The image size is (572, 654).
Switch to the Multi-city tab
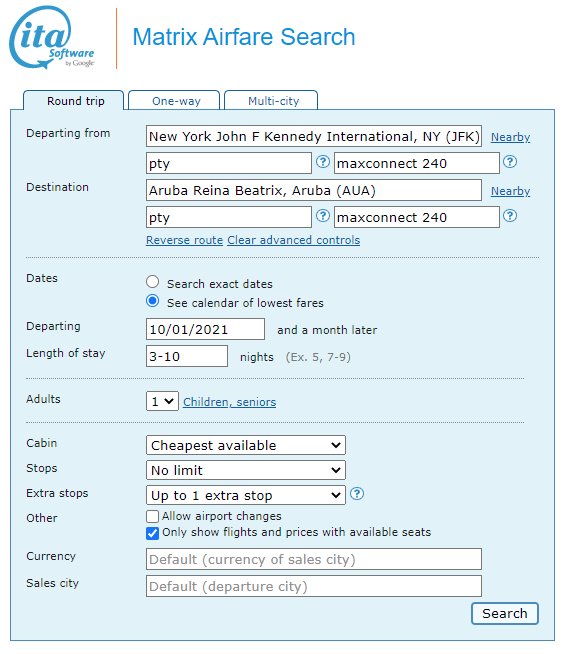click(x=271, y=101)
